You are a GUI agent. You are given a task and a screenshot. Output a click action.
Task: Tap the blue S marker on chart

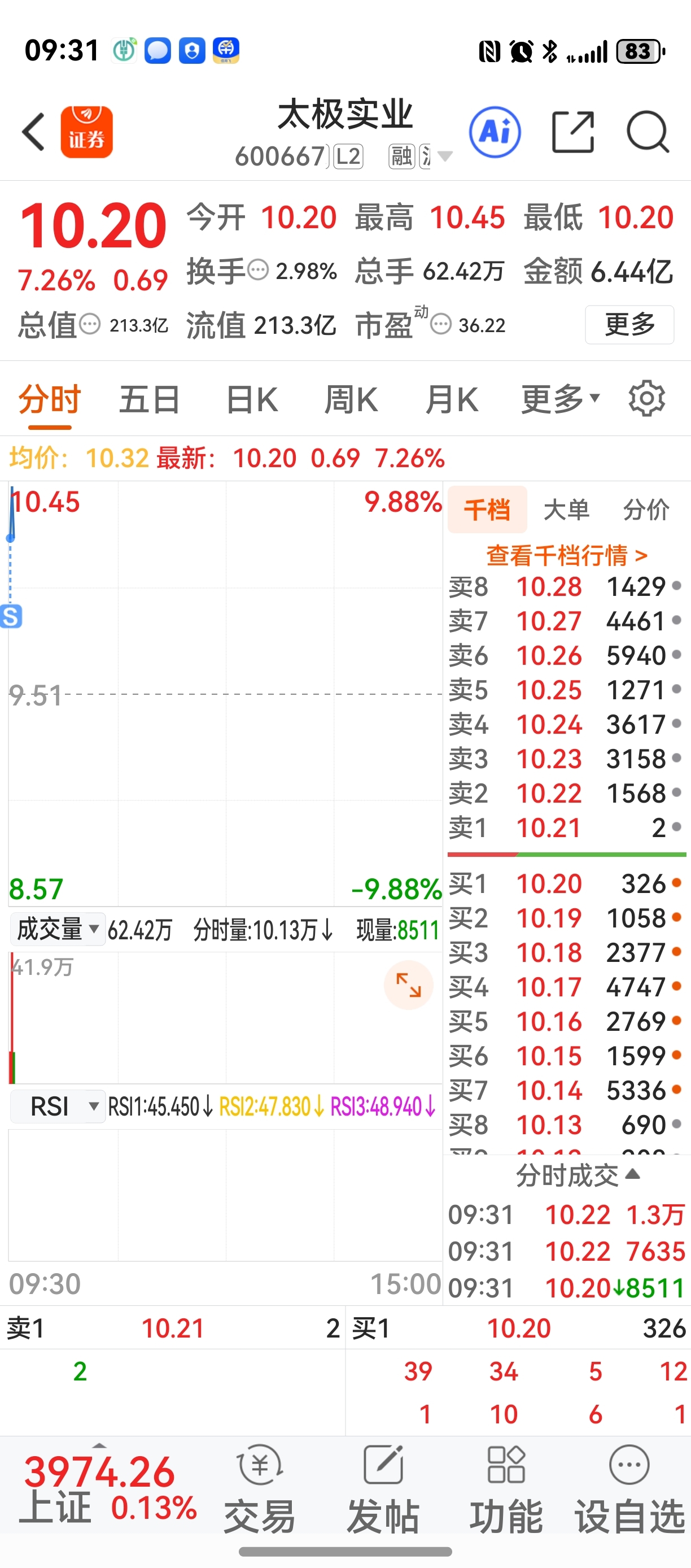point(11,616)
